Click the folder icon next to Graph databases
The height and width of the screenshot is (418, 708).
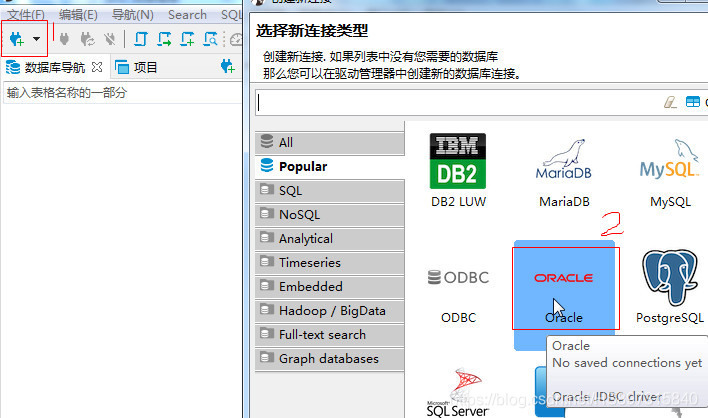[x=267, y=357]
